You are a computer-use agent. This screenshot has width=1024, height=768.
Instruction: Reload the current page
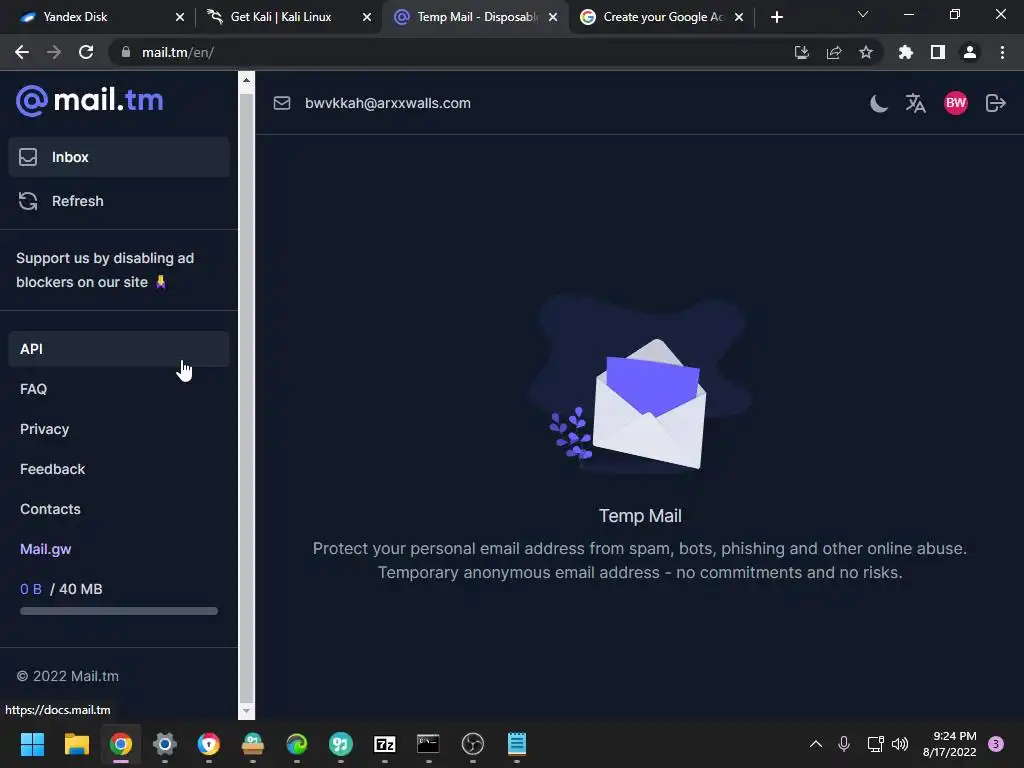(x=86, y=52)
